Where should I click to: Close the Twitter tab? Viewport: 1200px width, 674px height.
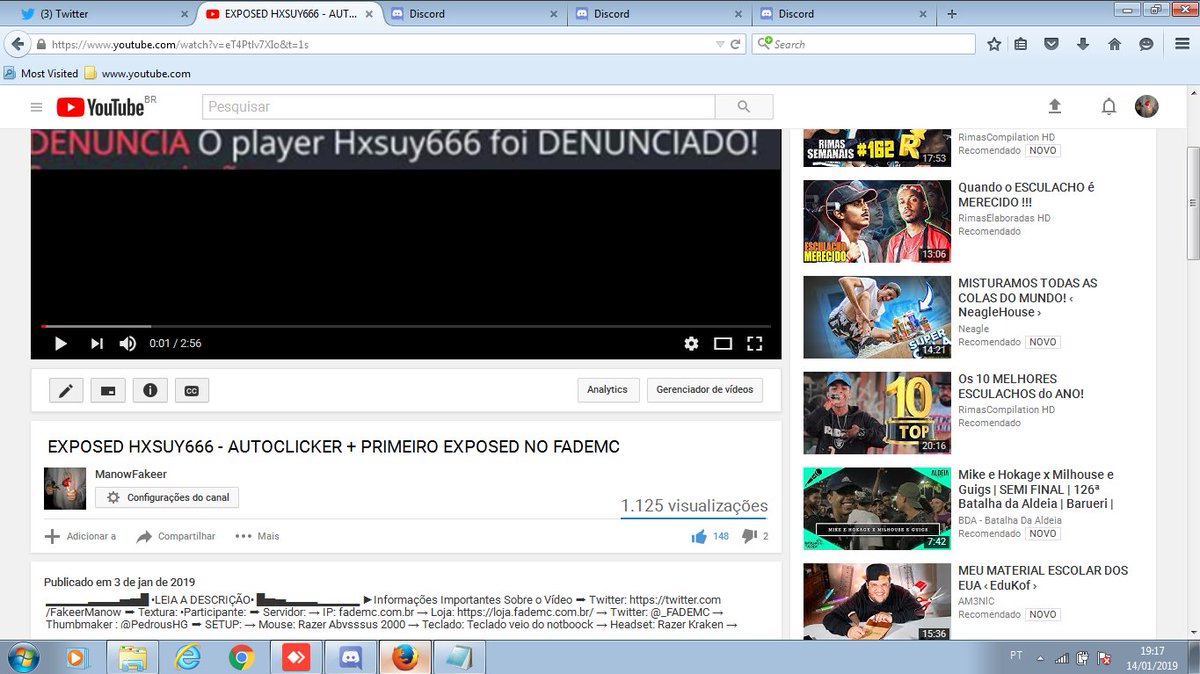(182, 14)
